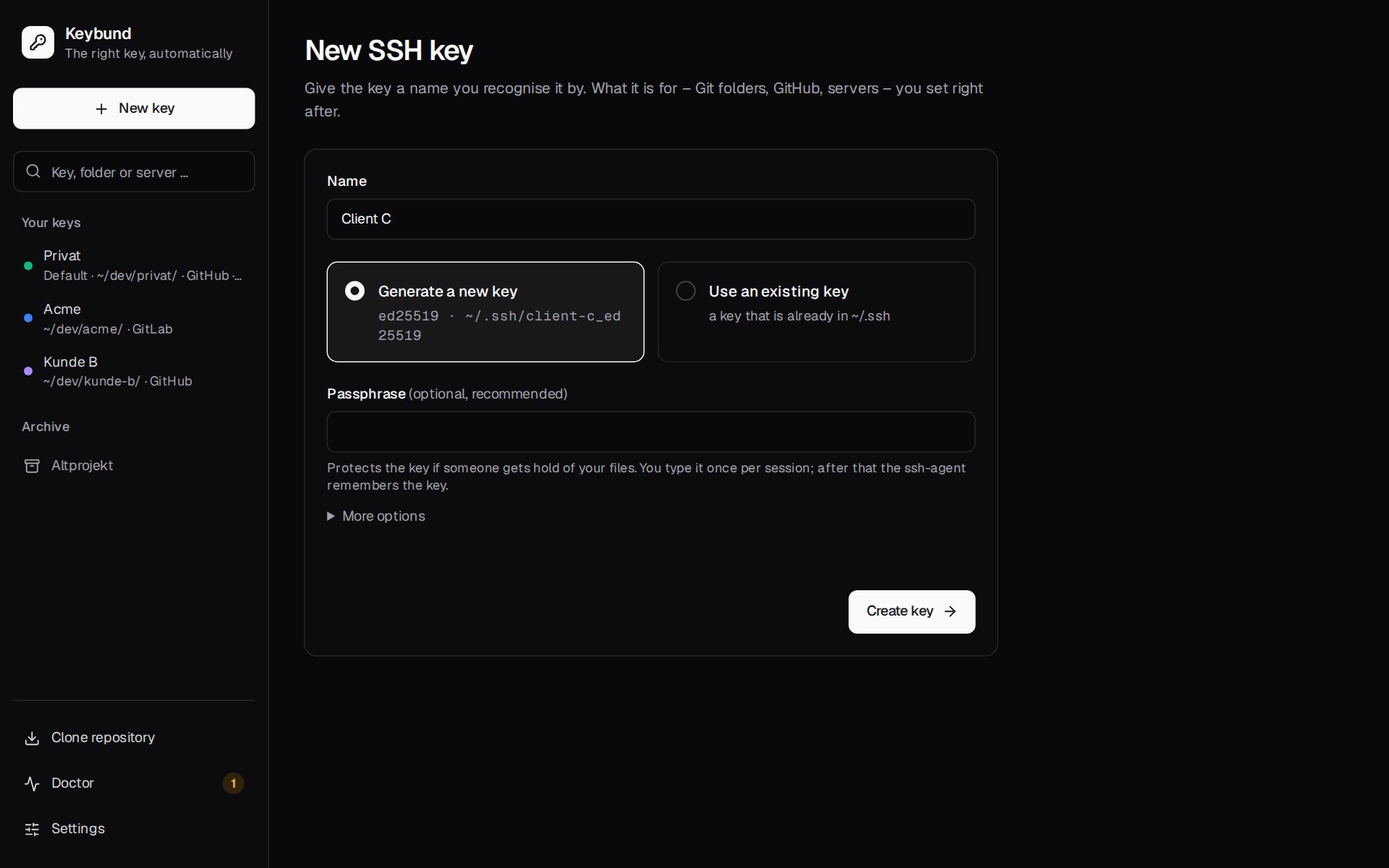Click the "Give the key a name" description

644,100
